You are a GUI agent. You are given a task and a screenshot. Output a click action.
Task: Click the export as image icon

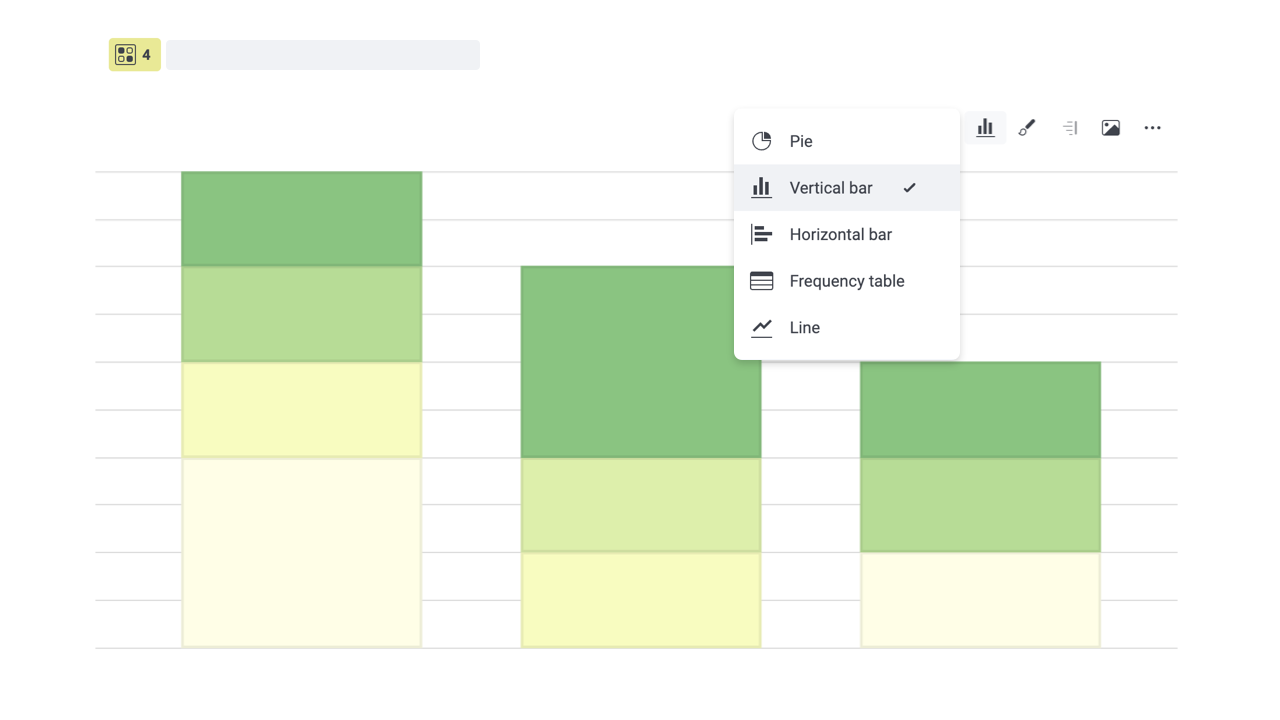pyautogui.click(x=1111, y=128)
